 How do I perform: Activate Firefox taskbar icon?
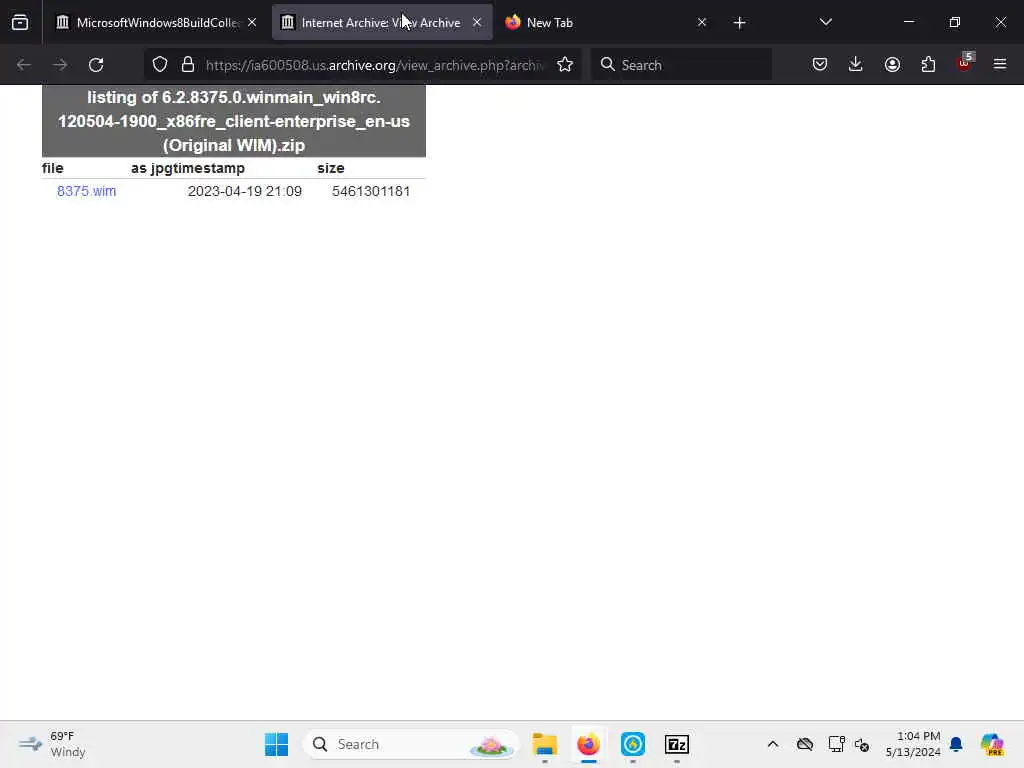(x=588, y=744)
